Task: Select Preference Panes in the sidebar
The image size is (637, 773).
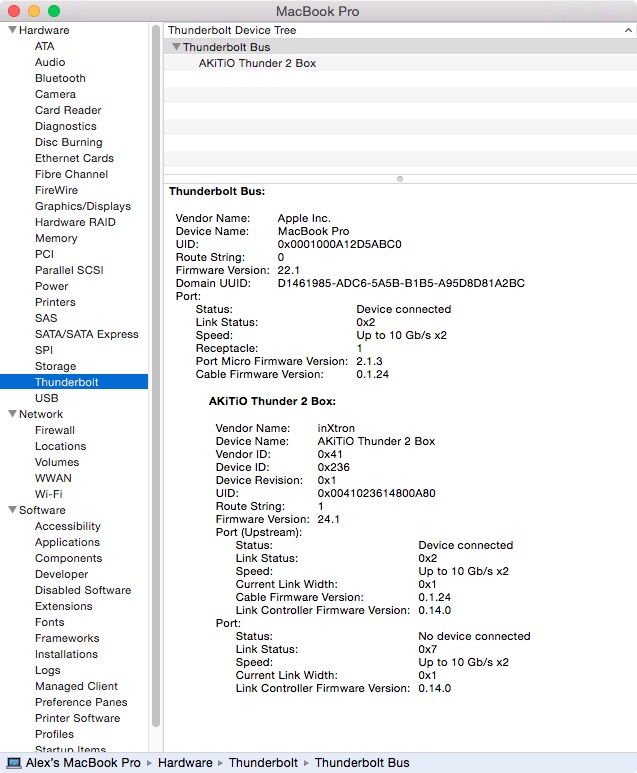Action: (81, 702)
